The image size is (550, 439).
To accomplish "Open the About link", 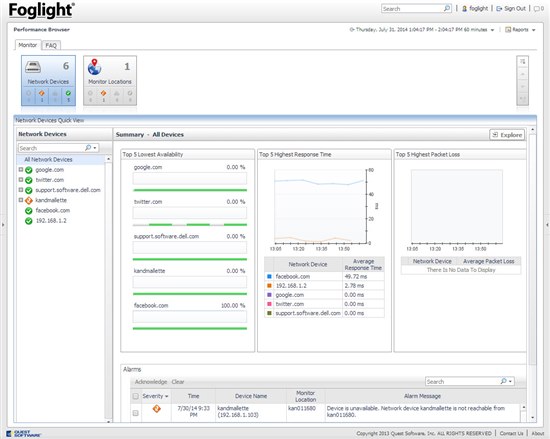I will 538,433.
